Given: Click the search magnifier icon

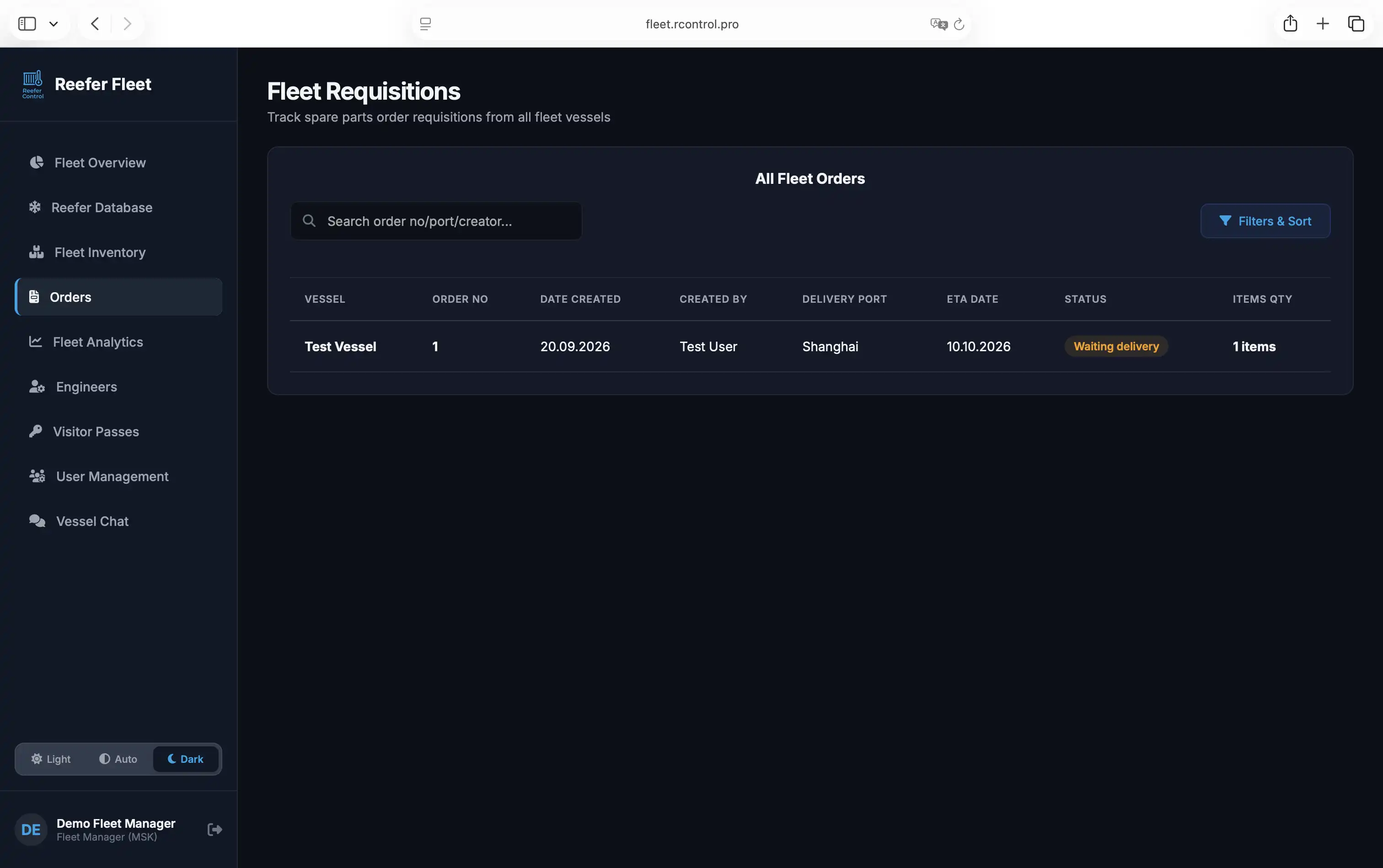Looking at the screenshot, I should pos(309,220).
